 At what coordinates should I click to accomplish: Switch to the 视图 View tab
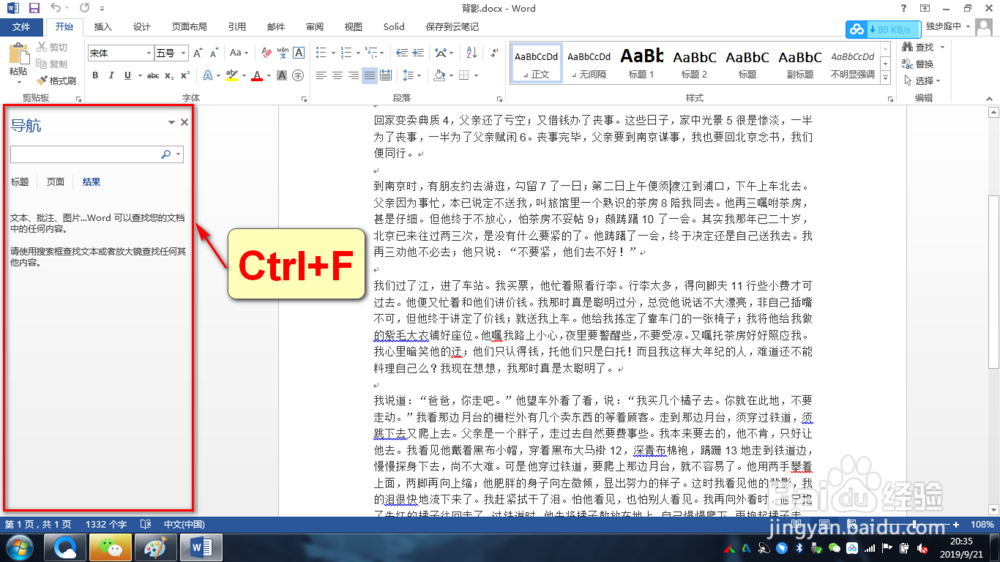pyautogui.click(x=353, y=27)
